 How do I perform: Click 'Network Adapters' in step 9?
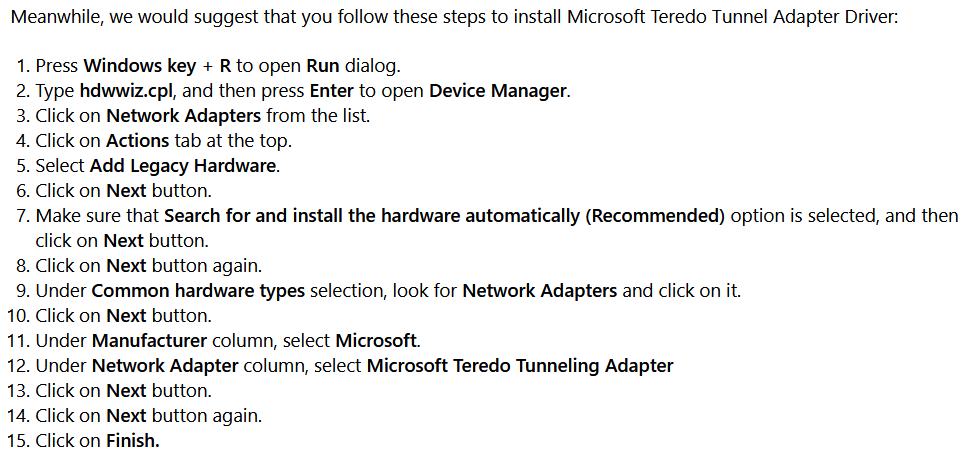point(539,291)
